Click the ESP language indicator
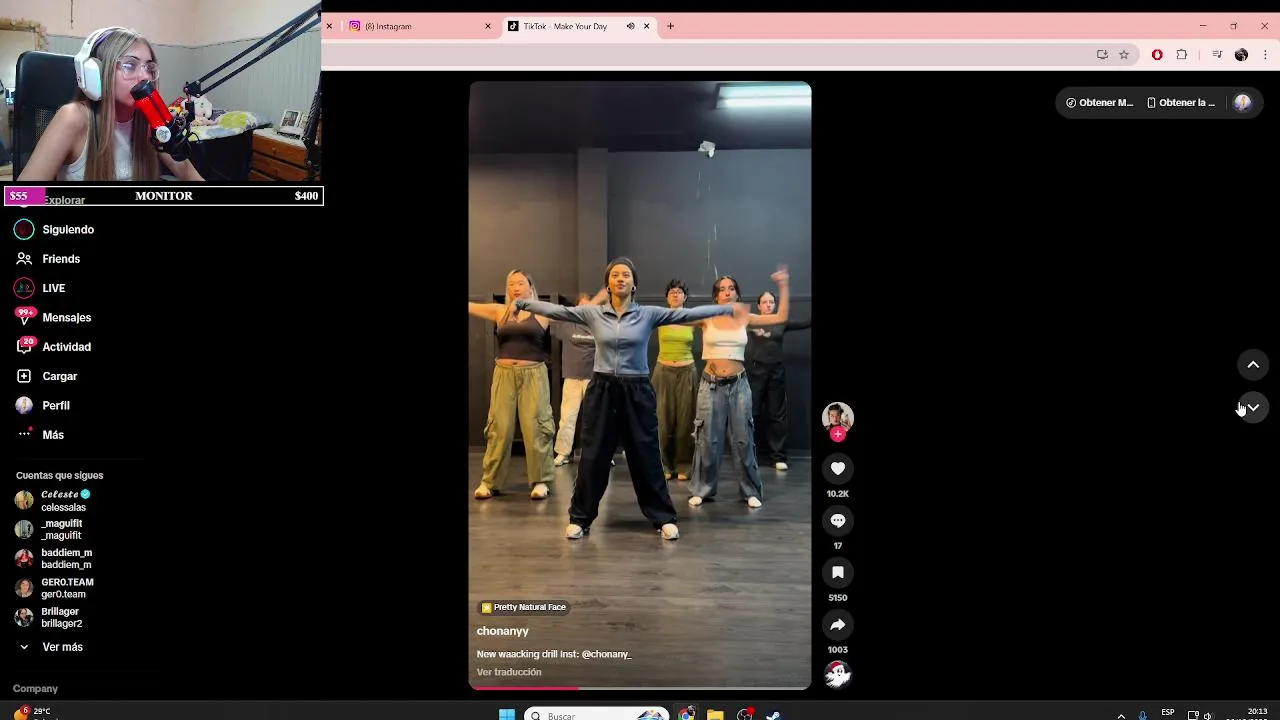 [x=1168, y=713]
